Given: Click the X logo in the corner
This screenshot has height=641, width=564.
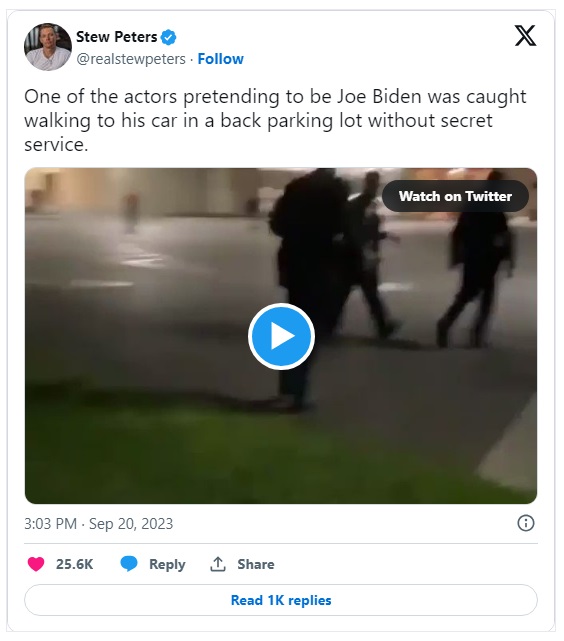Looking at the screenshot, I should [525, 36].
